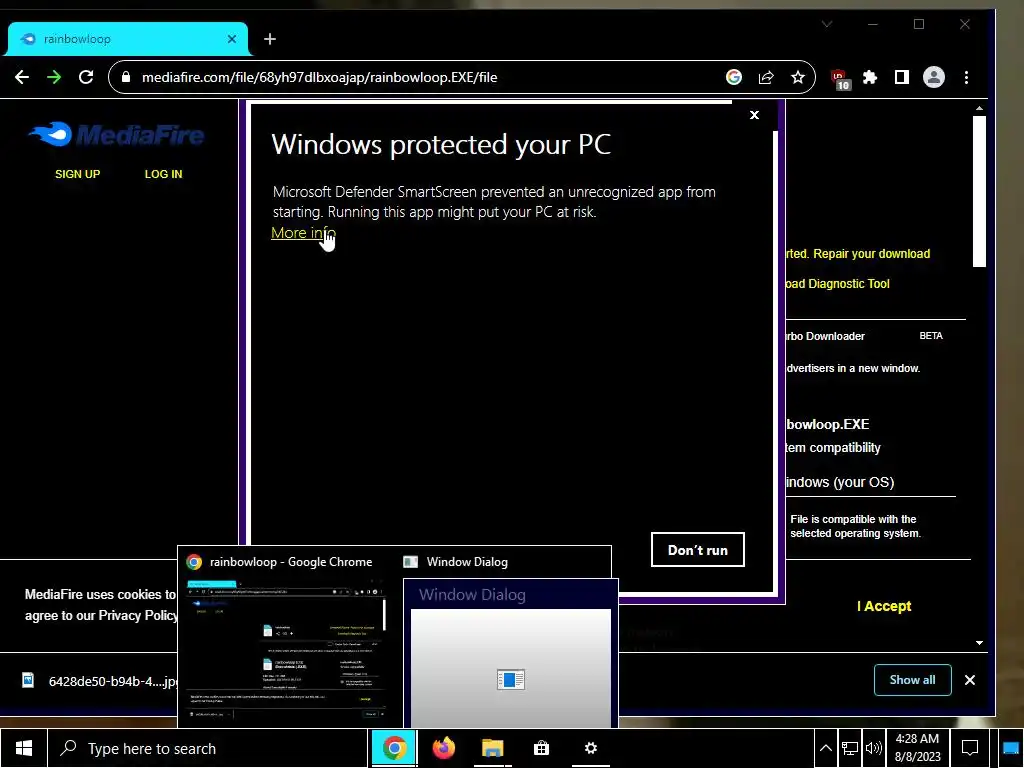Click Repair your download link
This screenshot has height=768, width=1024.
[871, 253]
